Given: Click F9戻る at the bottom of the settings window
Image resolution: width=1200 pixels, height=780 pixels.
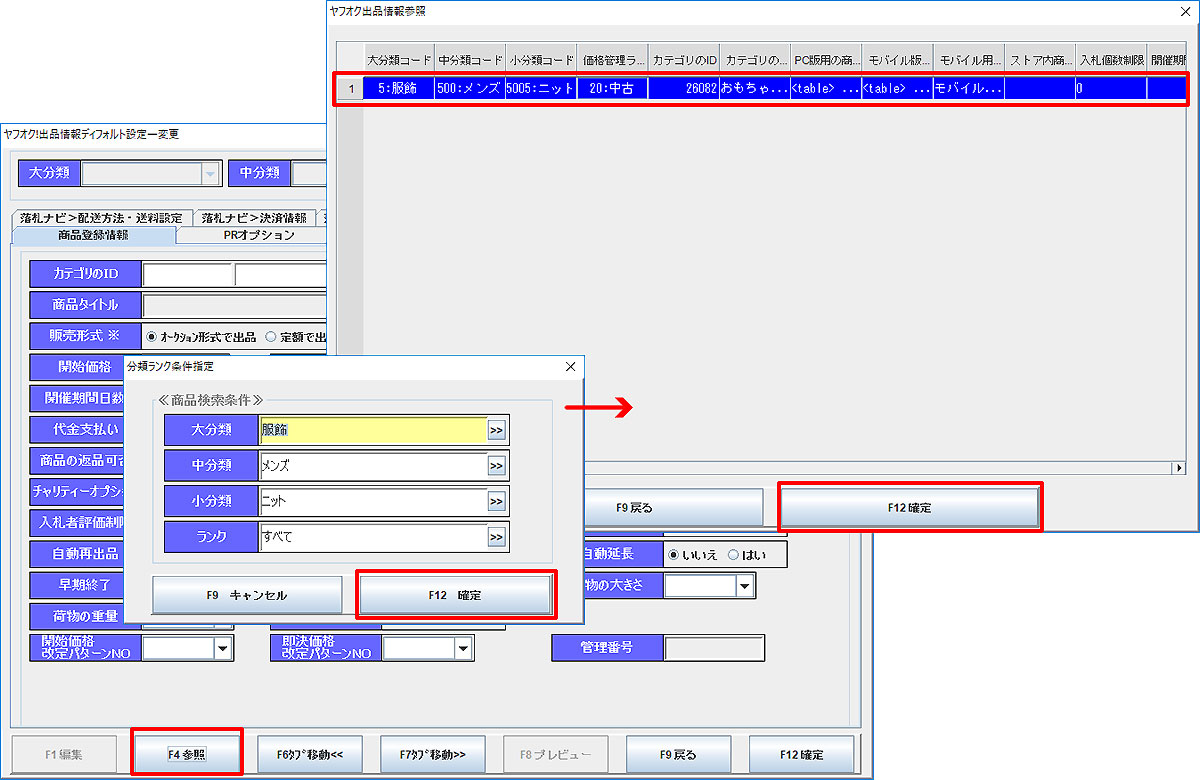Looking at the screenshot, I should [x=678, y=754].
